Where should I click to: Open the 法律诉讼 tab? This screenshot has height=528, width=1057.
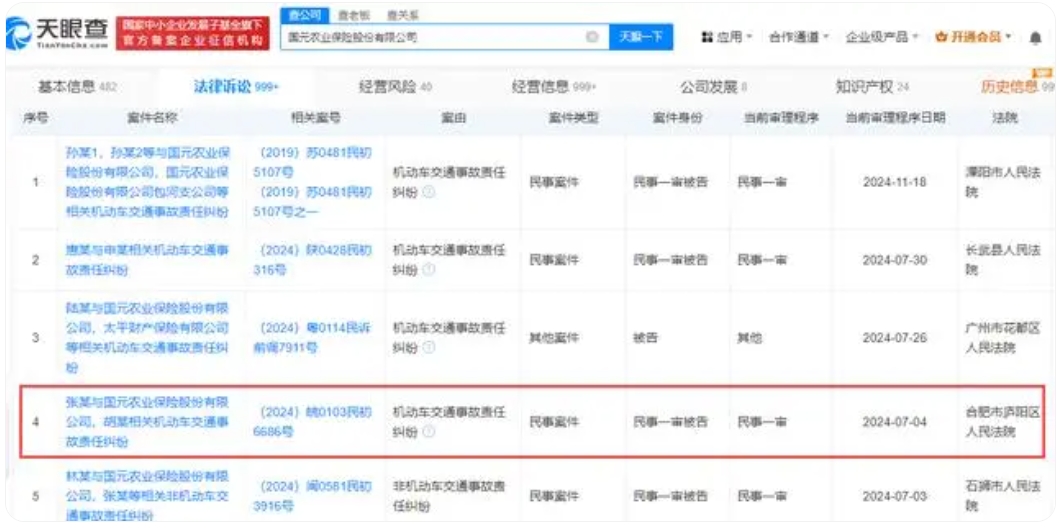(x=236, y=86)
